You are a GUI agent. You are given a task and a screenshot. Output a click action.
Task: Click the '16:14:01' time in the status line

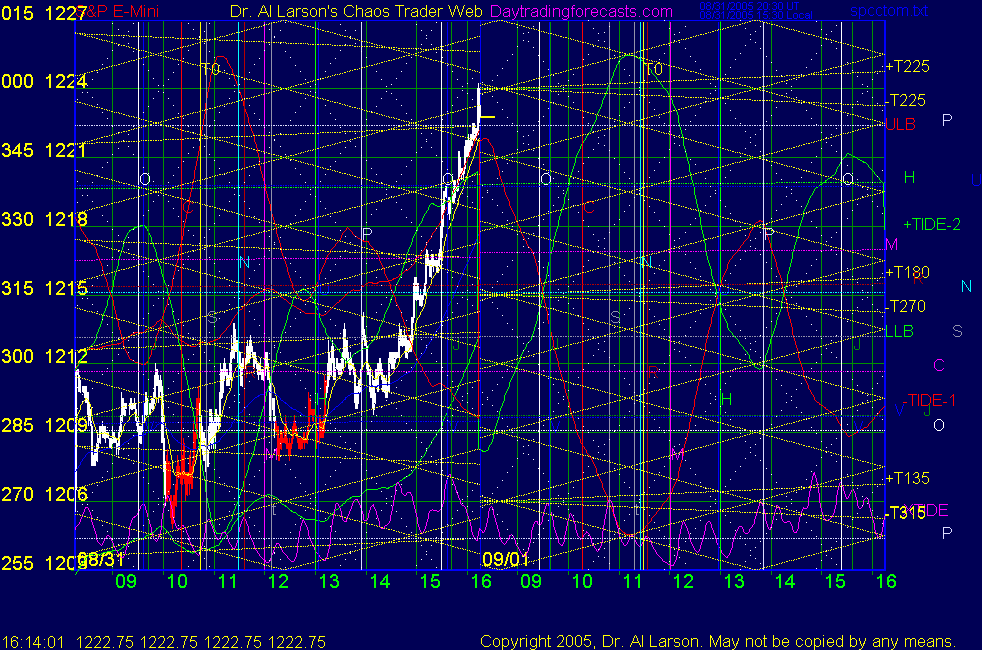click(x=33, y=642)
